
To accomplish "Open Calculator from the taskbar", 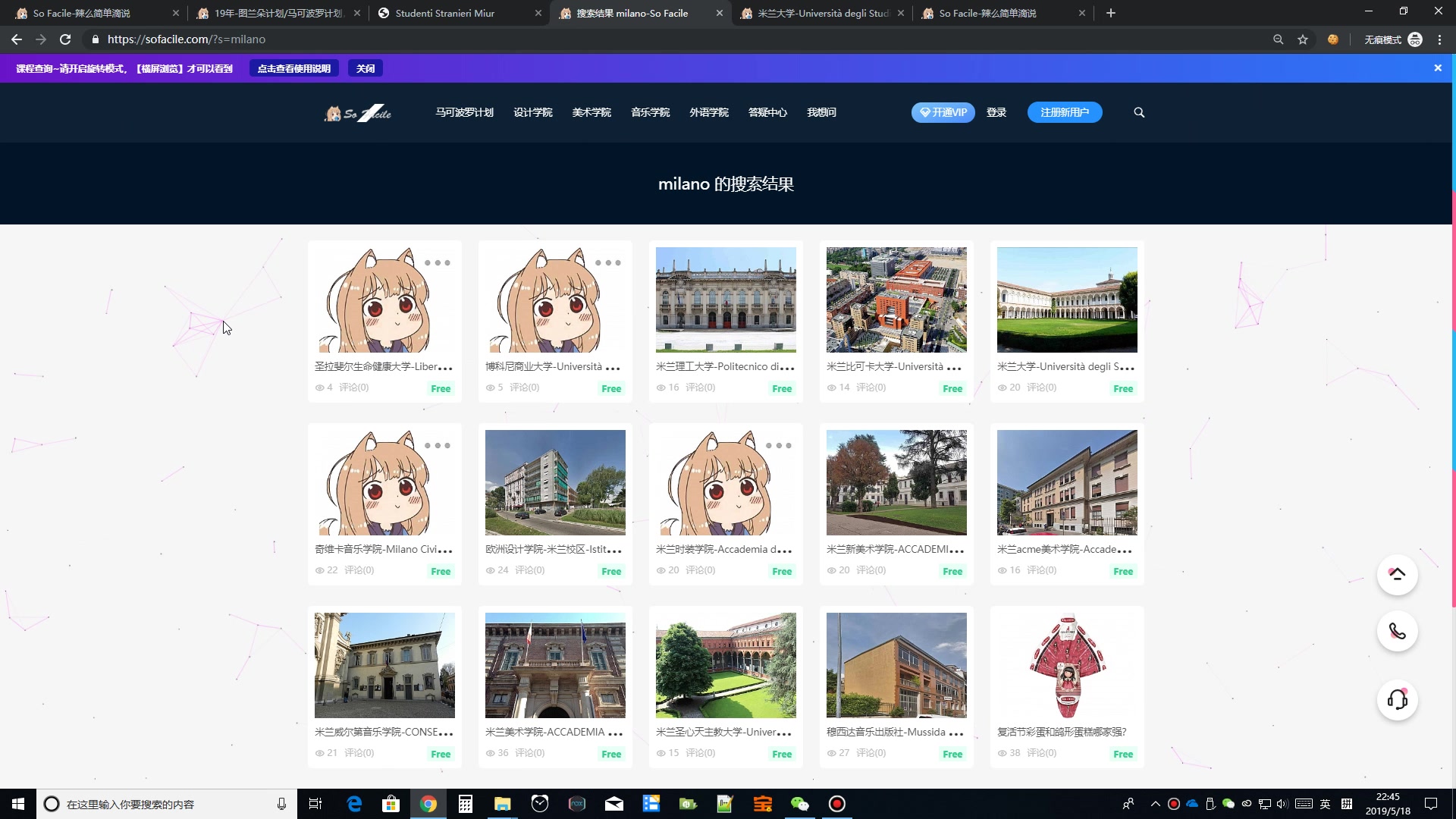I will click(466, 804).
